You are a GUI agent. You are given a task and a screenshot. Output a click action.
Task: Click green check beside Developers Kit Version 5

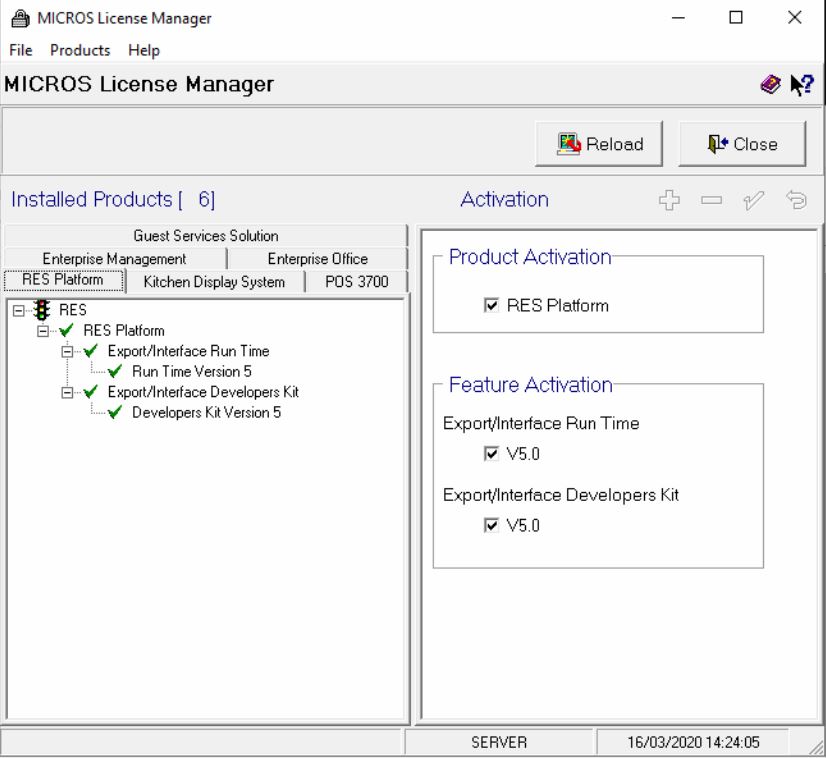point(115,412)
